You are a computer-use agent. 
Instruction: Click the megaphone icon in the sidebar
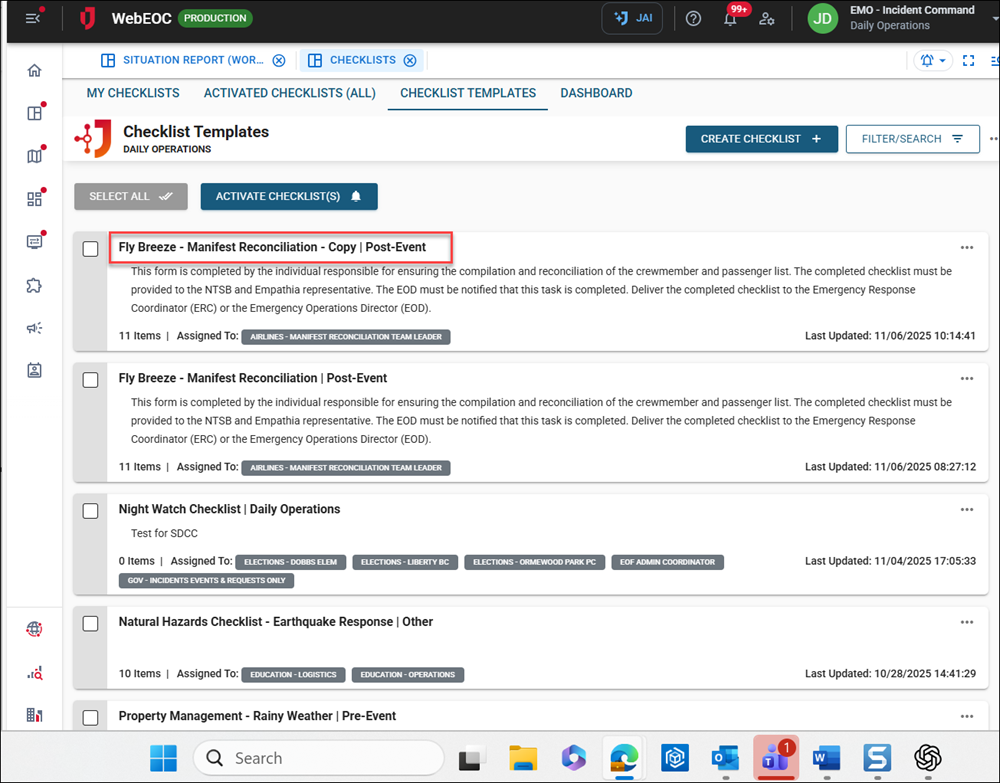pyautogui.click(x=34, y=328)
